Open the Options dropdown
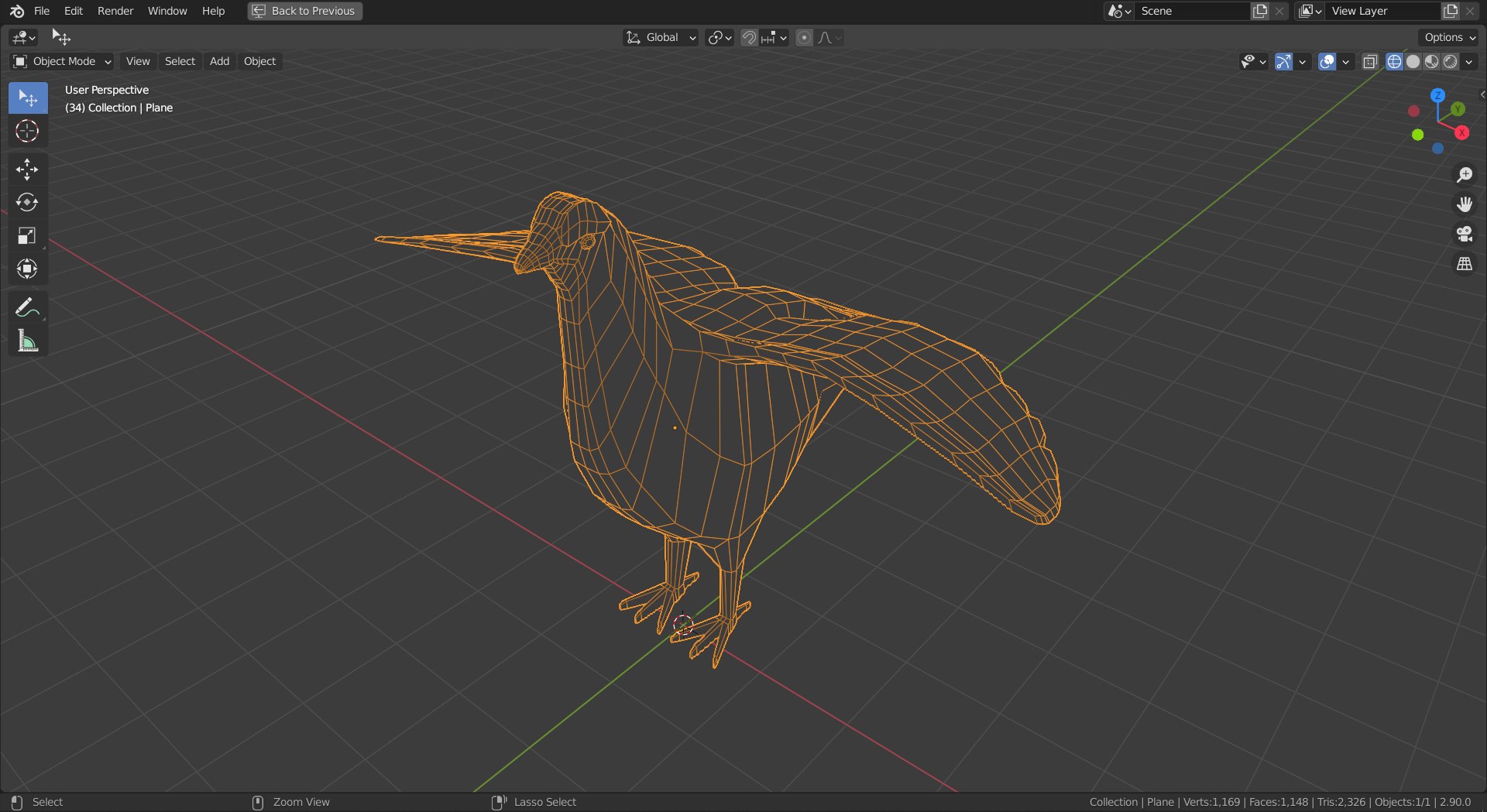 coord(1449,37)
